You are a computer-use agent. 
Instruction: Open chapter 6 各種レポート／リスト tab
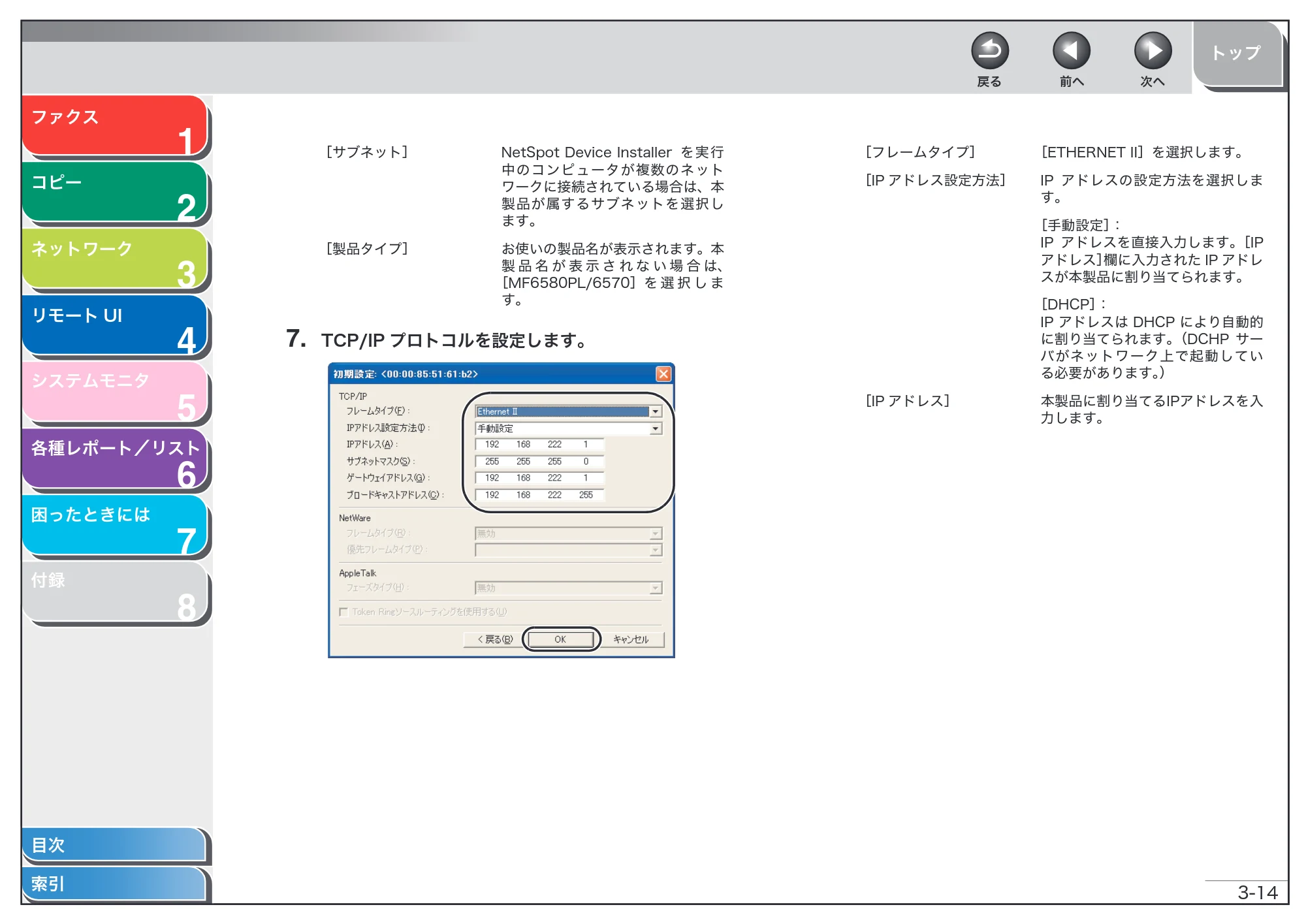point(114,458)
